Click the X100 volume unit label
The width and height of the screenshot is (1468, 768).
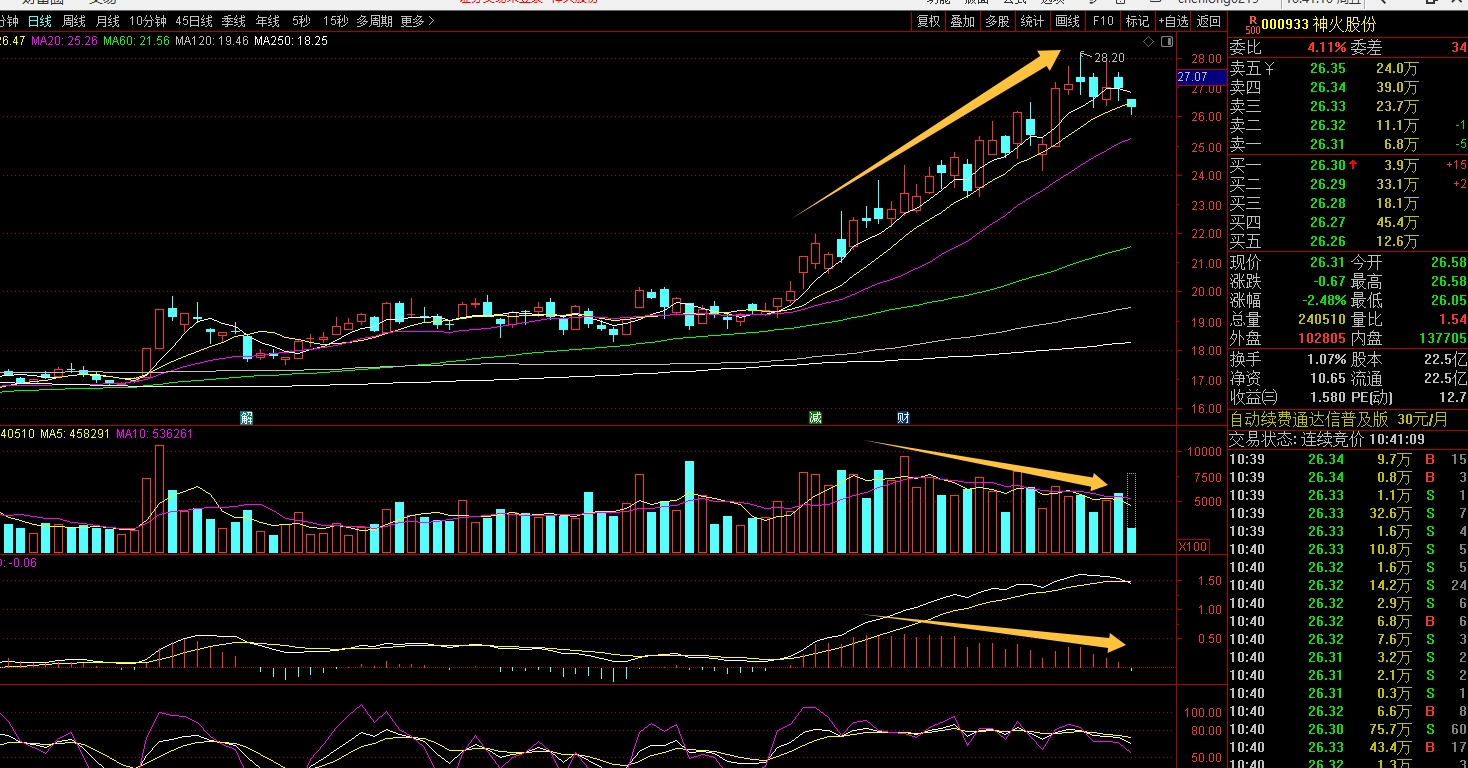point(1193,546)
